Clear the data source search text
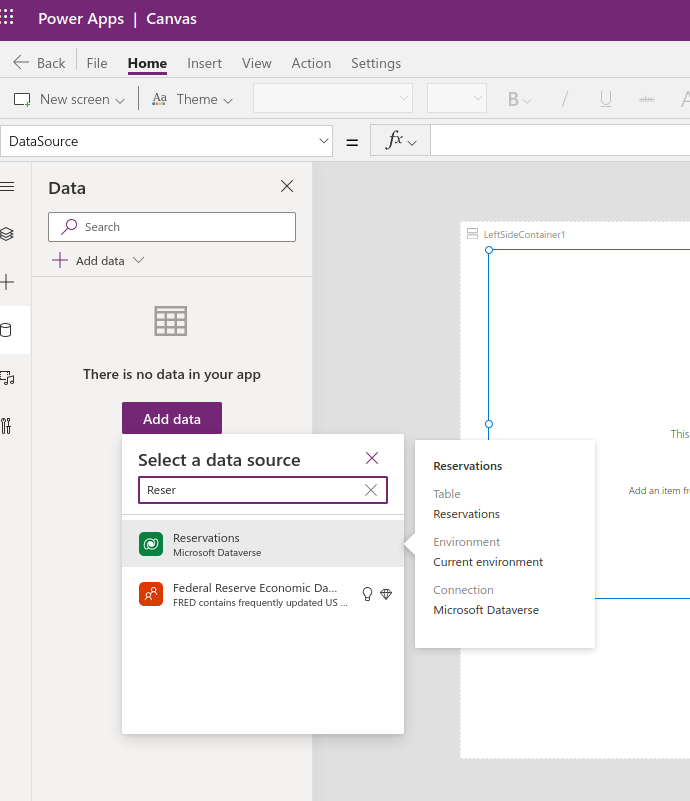 tap(371, 490)
